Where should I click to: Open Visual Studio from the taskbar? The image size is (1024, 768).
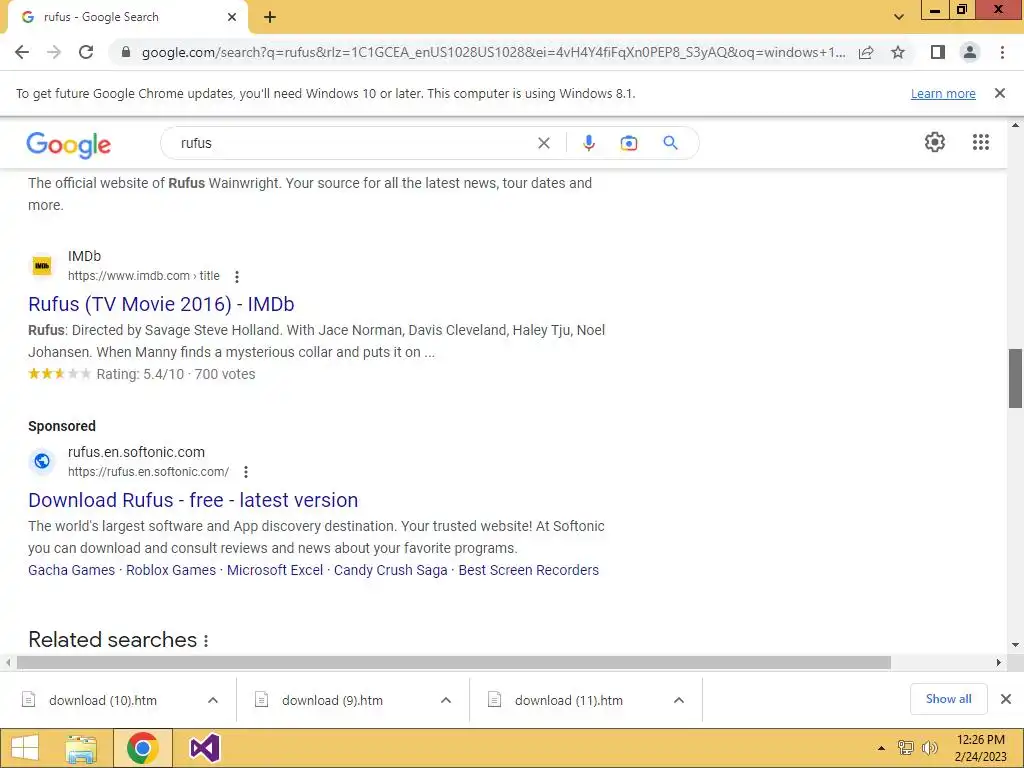pos(204,748)
